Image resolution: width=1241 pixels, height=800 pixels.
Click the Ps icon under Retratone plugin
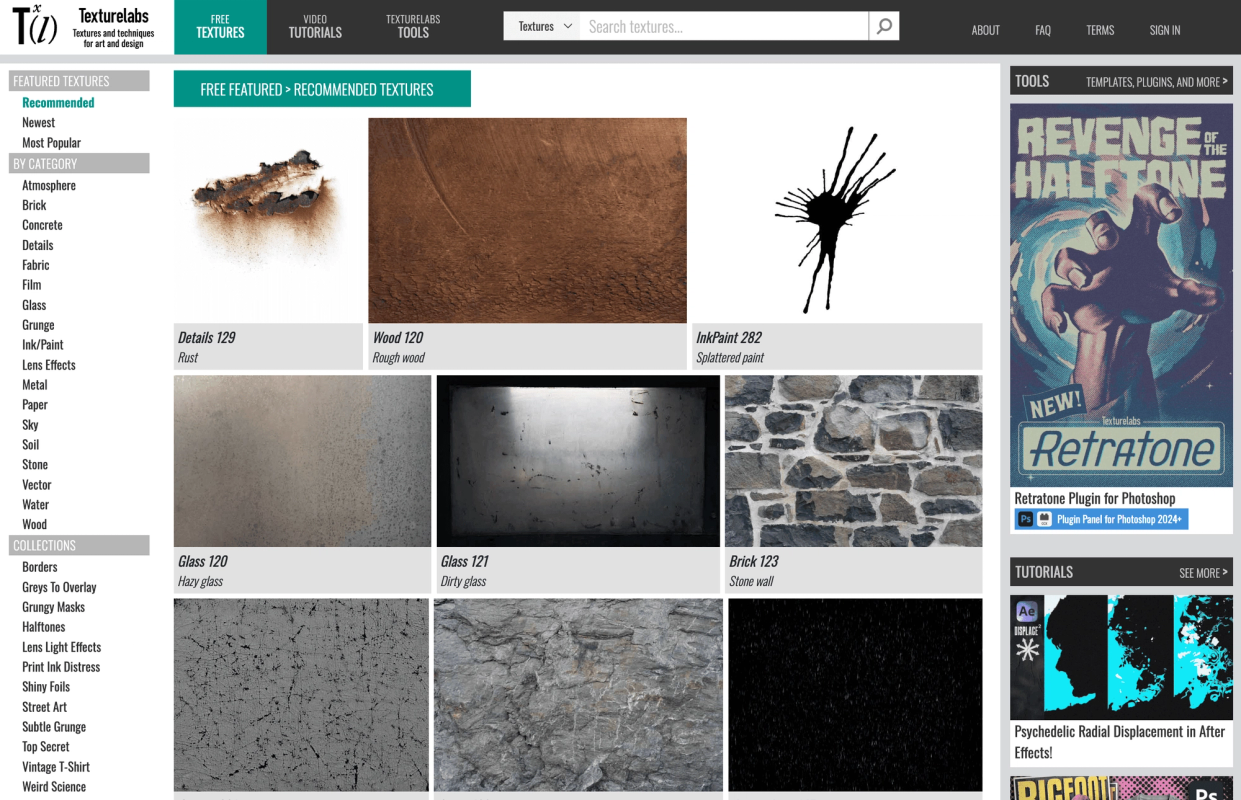click(1025, 519)
